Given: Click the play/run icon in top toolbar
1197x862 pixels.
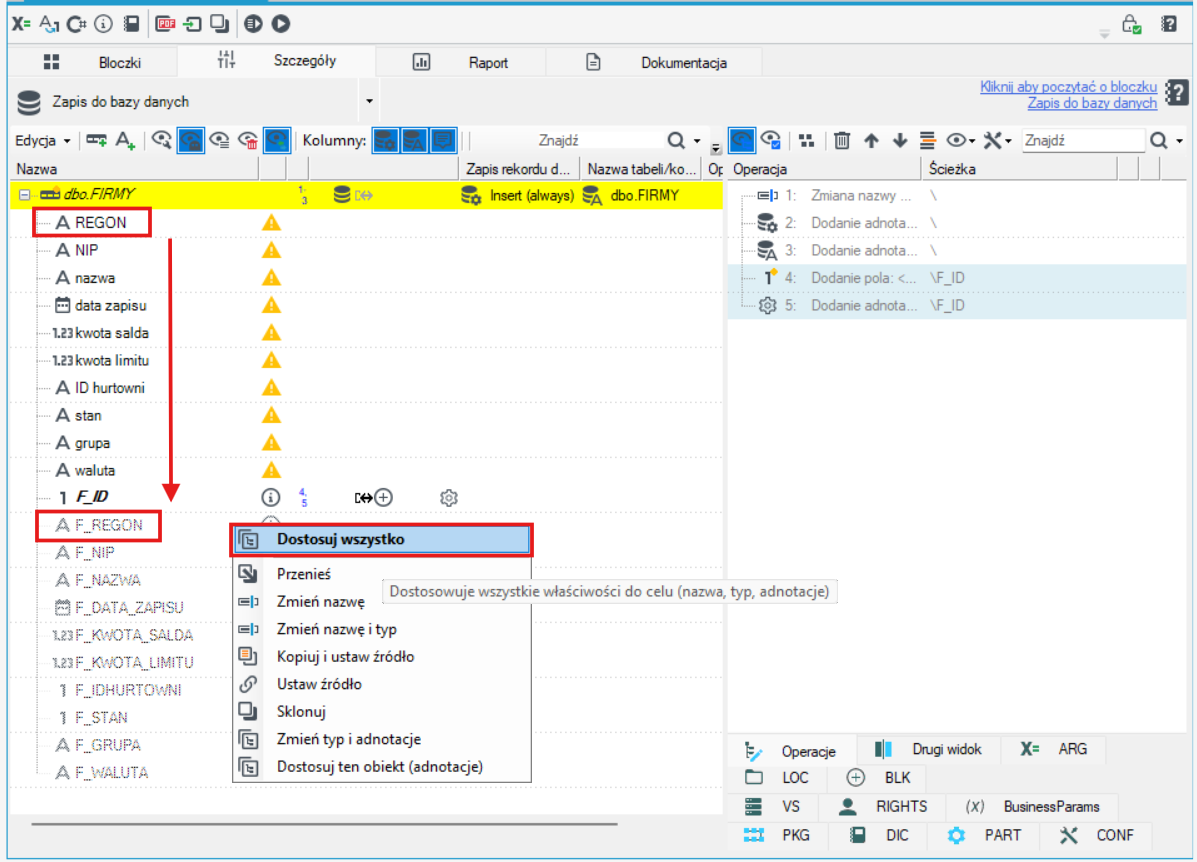Looking at the screenshot, I should pyautogui.click(x=281, y=24).
